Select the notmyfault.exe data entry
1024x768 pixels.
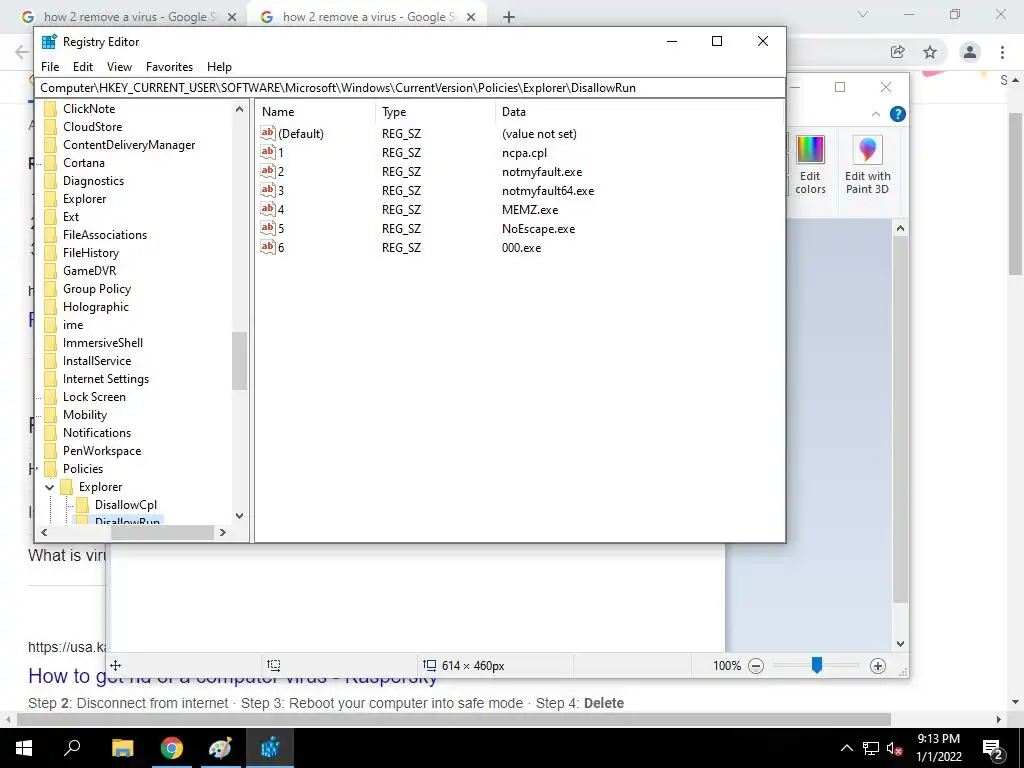[542, 172]
